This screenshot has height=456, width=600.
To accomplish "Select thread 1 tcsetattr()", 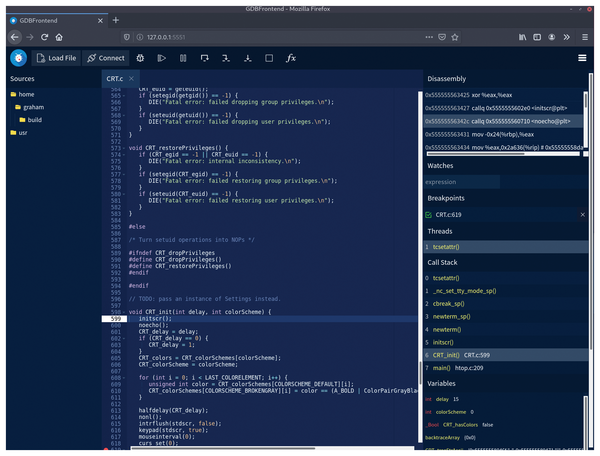I will click(506, 247).
